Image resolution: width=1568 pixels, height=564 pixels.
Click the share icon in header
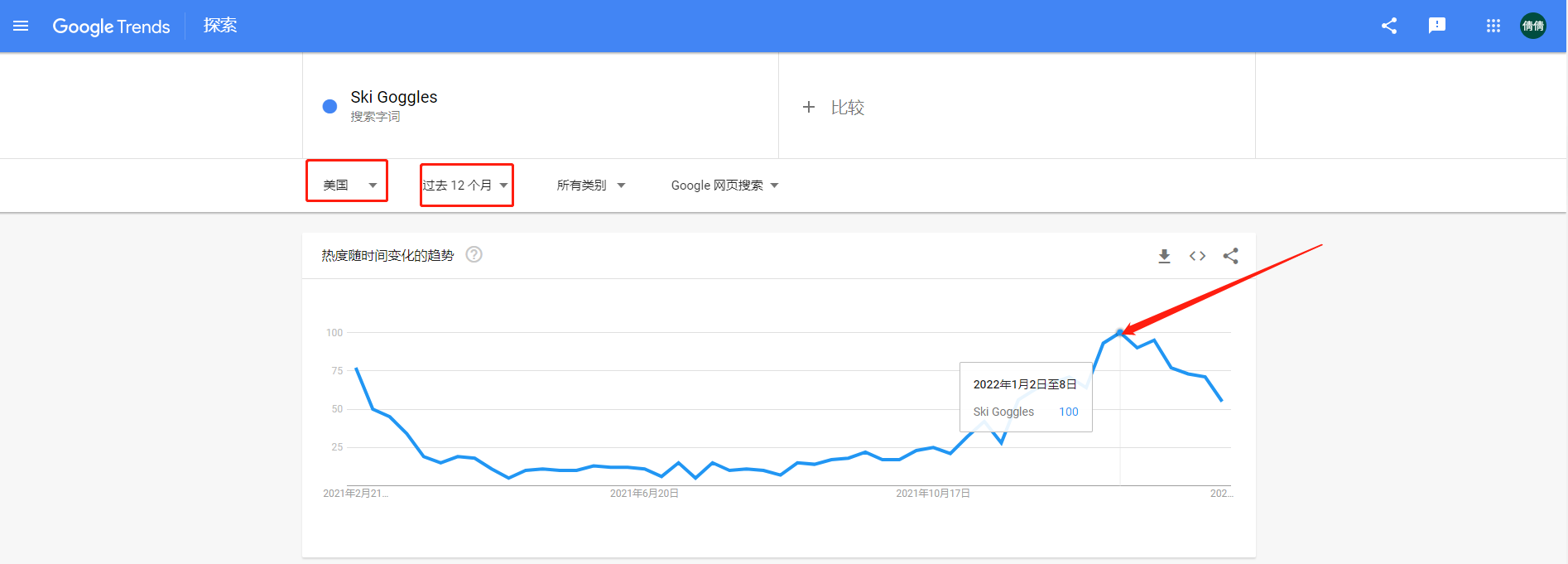tap(1389, 26)
